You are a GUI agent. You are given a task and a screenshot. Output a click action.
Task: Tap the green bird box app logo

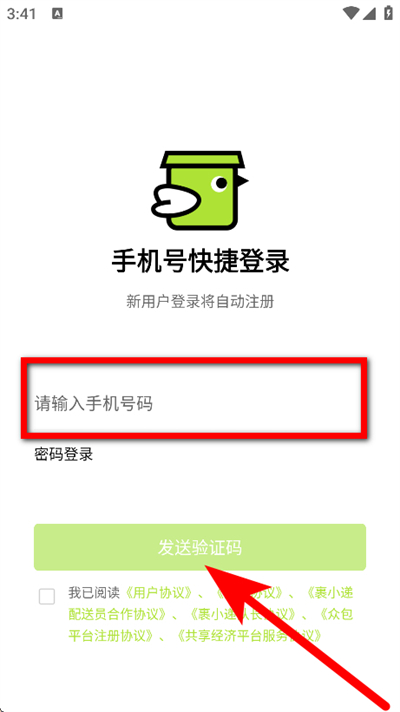pyautogui.click(x=200, y=191)
